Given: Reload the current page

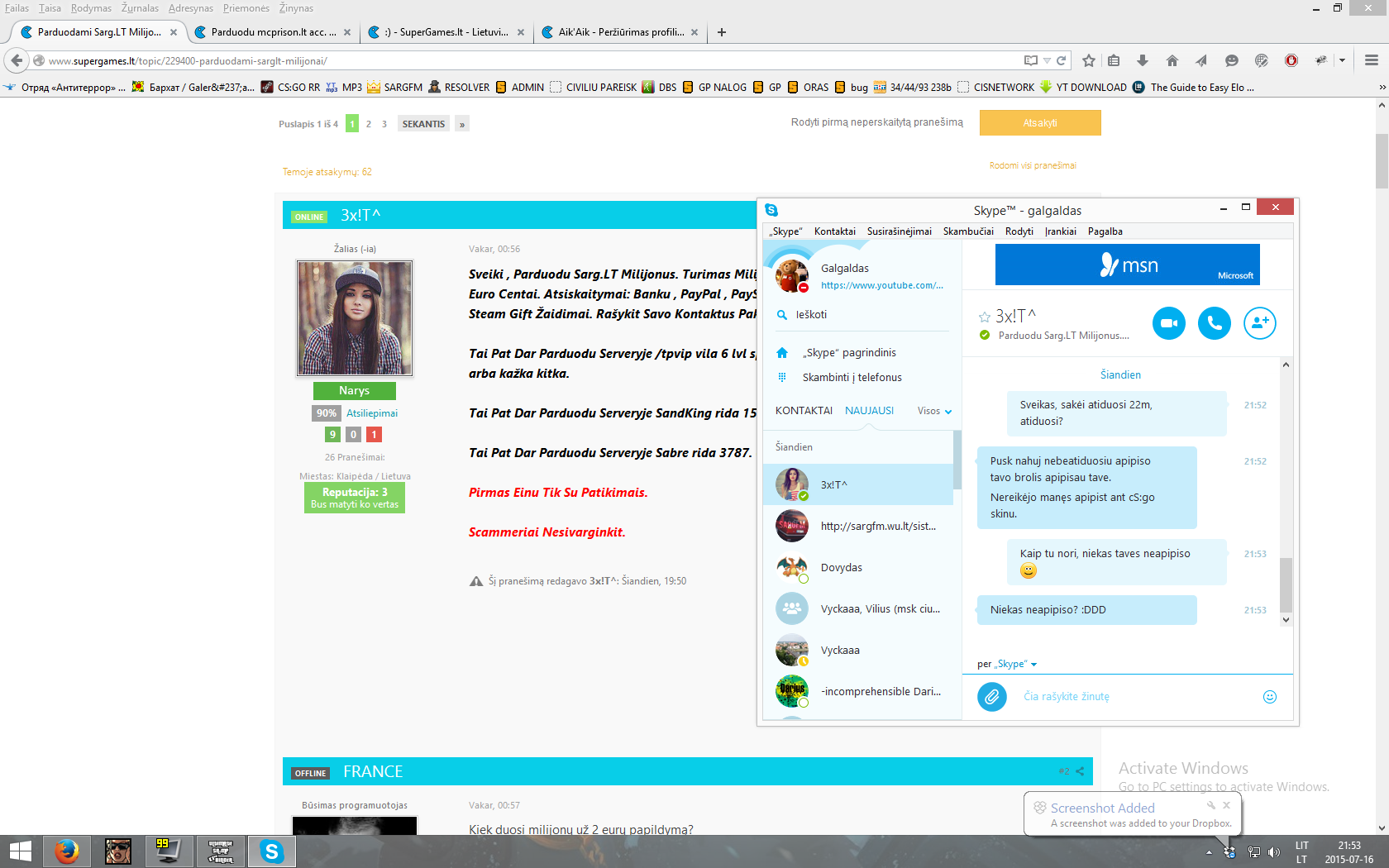Looking at the screenshot, I should pyautogui.click(x=1061, y=60).
